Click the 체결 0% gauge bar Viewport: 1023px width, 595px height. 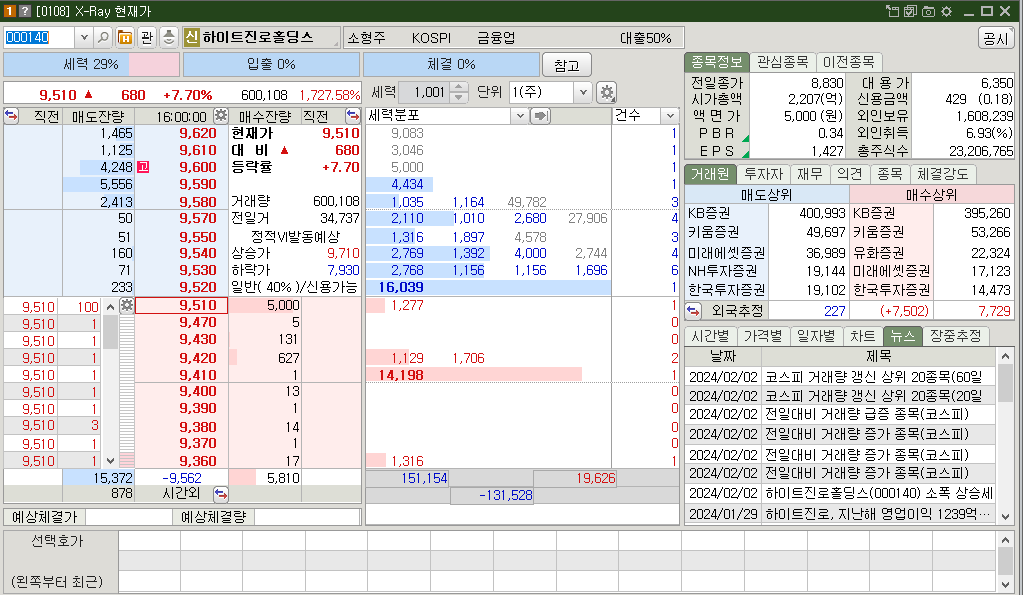coord(451,65)
